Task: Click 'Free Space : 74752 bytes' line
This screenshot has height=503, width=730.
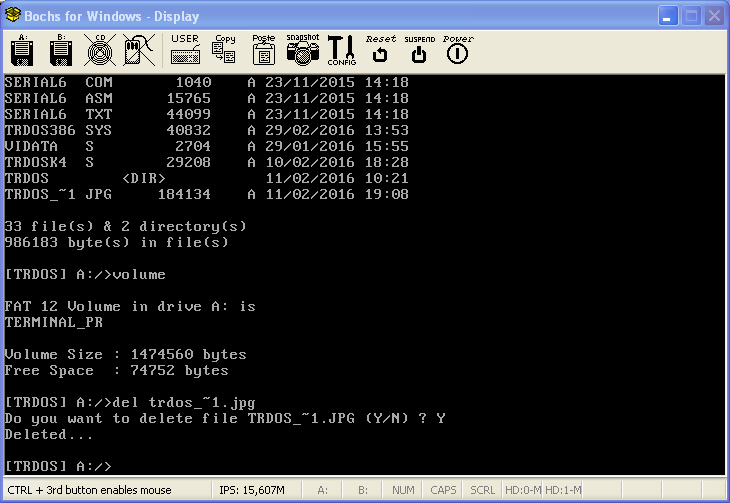Action: click(116, 371)
